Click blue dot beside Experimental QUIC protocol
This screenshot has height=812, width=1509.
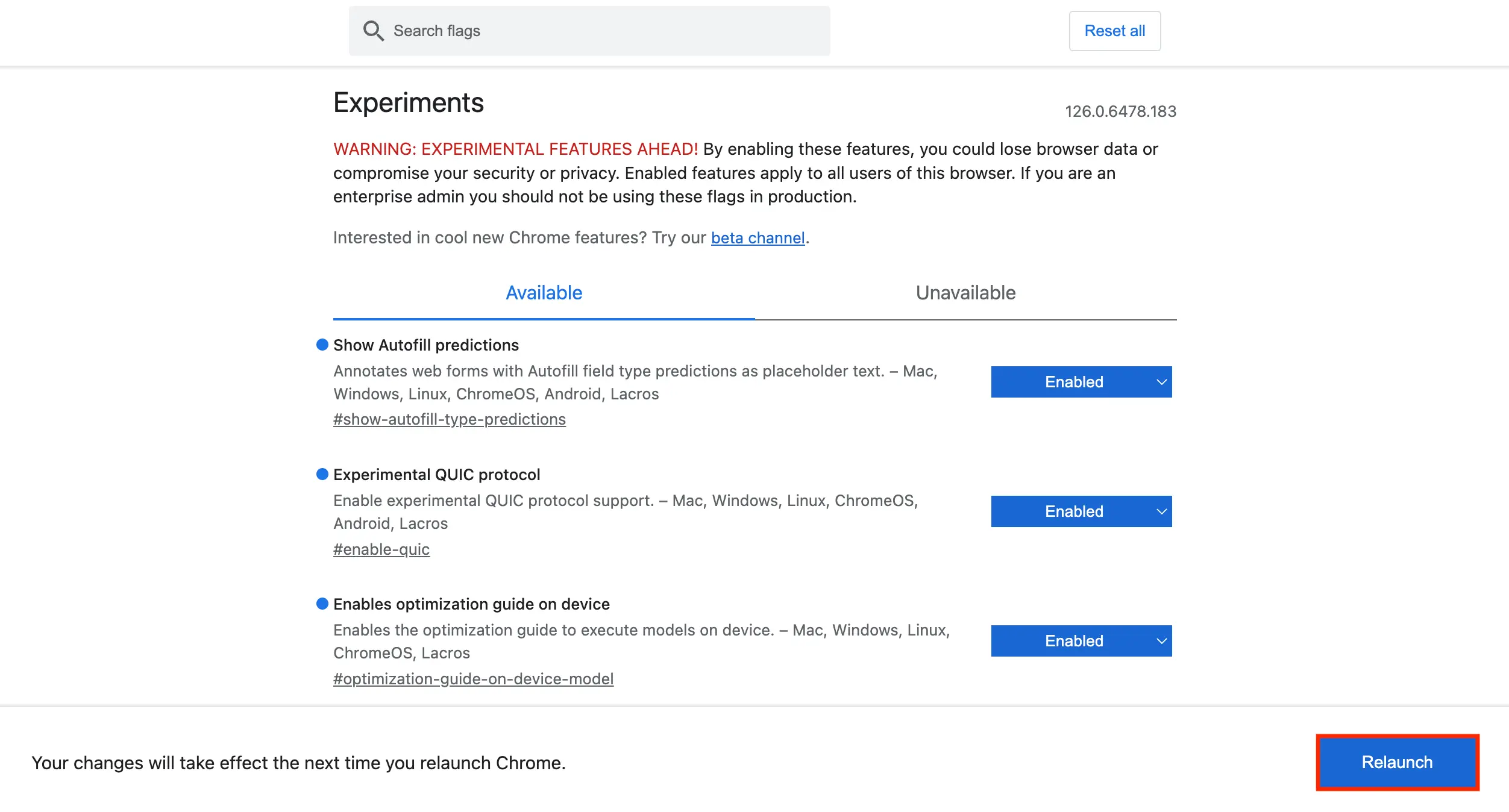point(322,474)
